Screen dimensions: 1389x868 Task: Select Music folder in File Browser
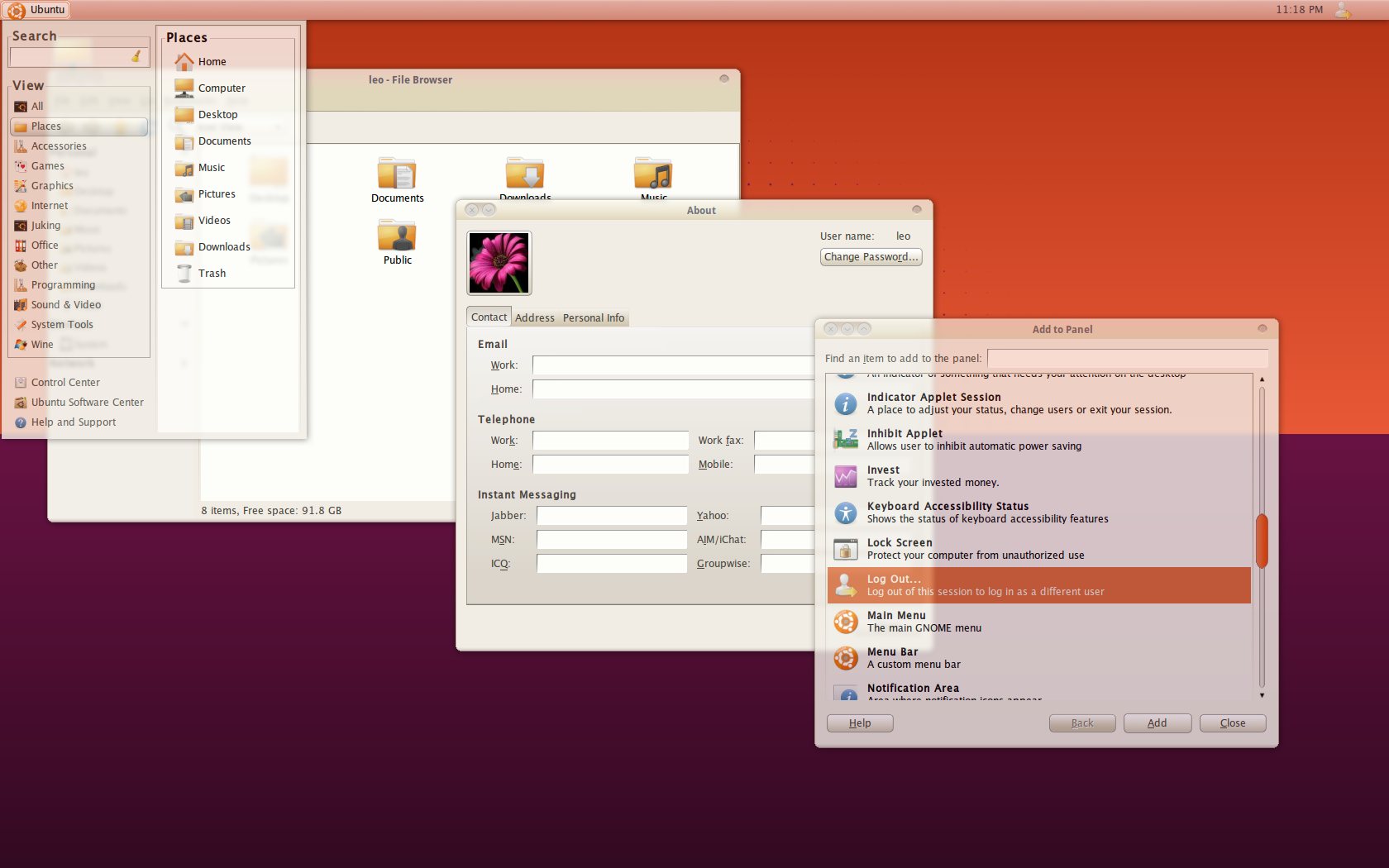click(653, 178)
